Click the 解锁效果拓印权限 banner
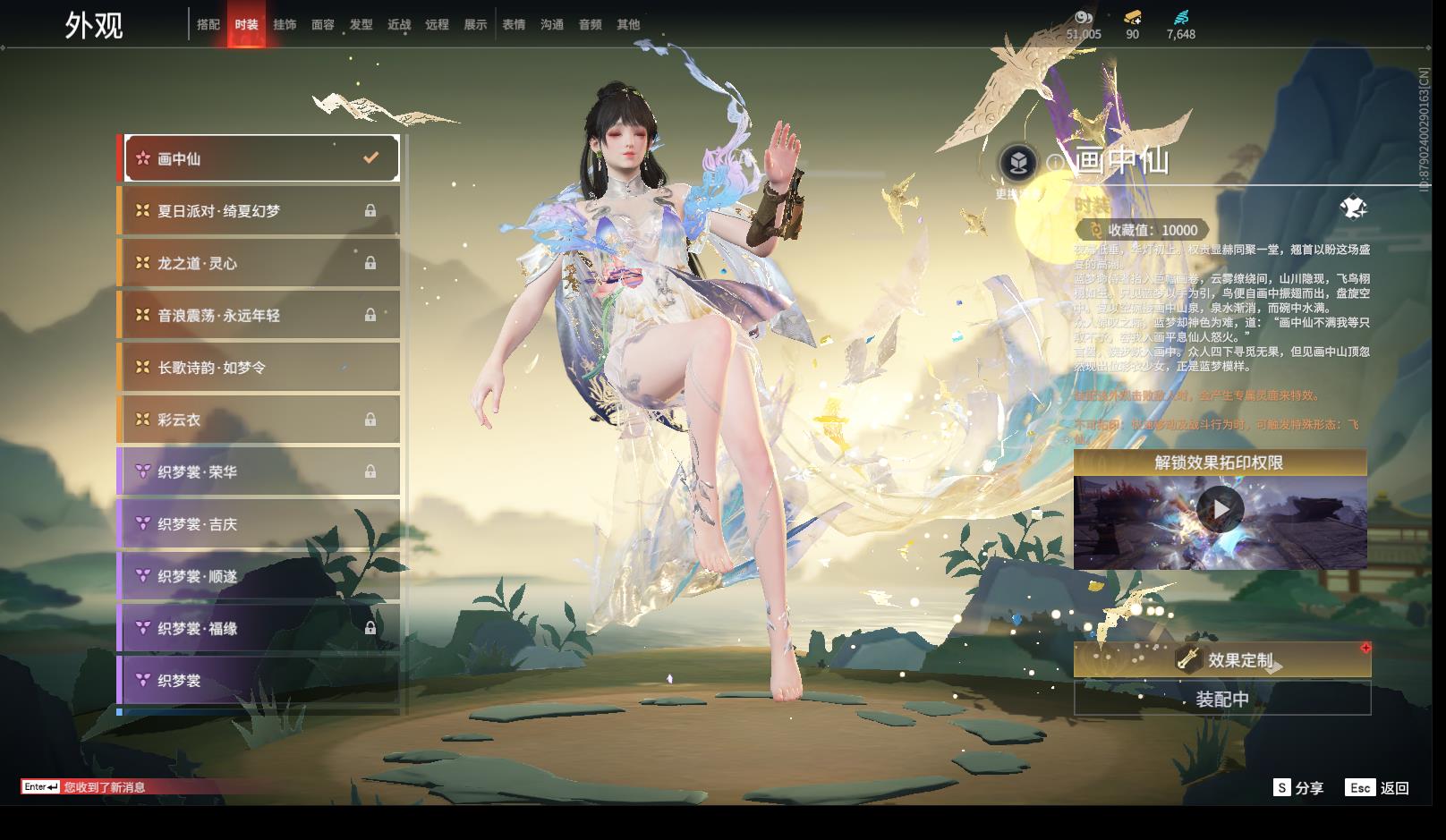The height and width of the screenshot is (840, 1446). coord(1220,462)
